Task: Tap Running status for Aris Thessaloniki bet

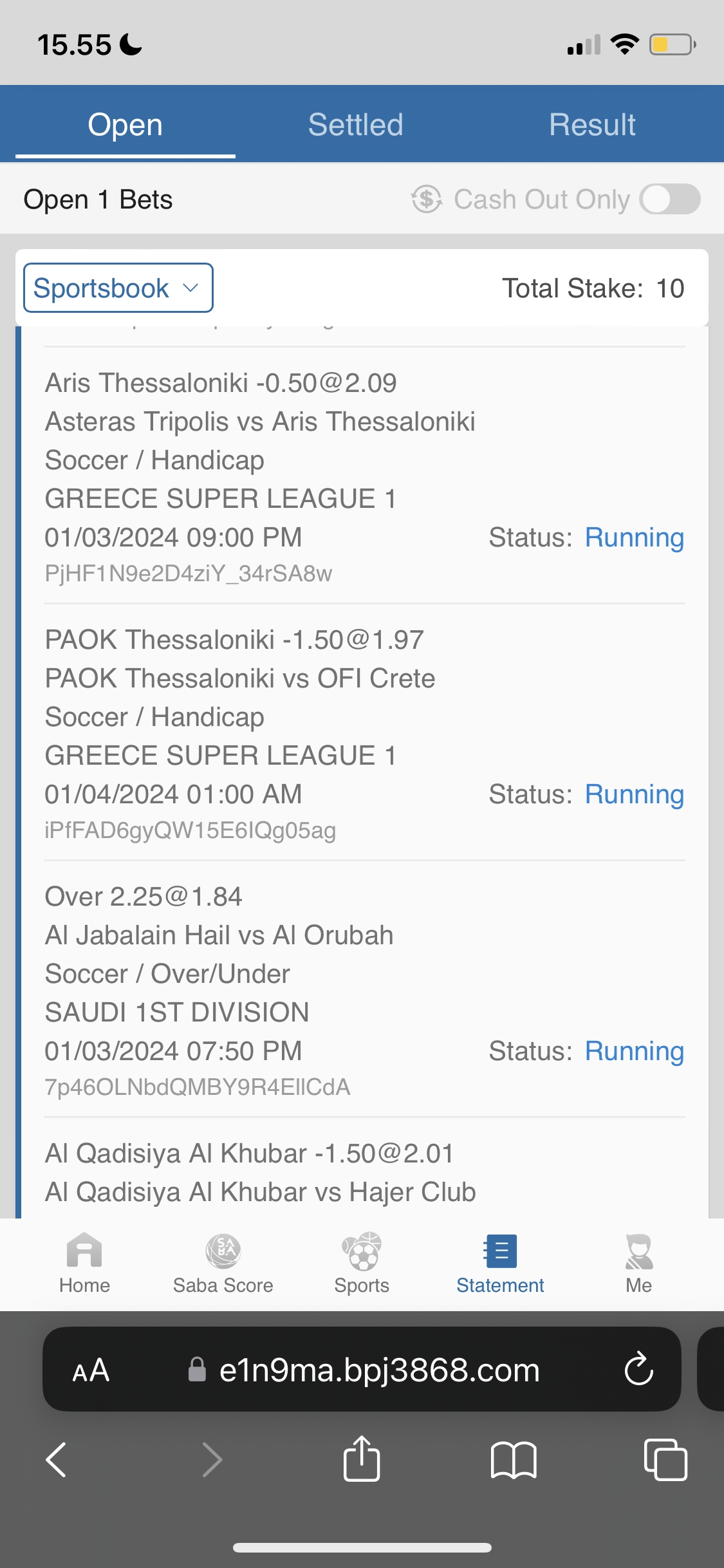Action: pyautogui.click(x=634, y=537)
